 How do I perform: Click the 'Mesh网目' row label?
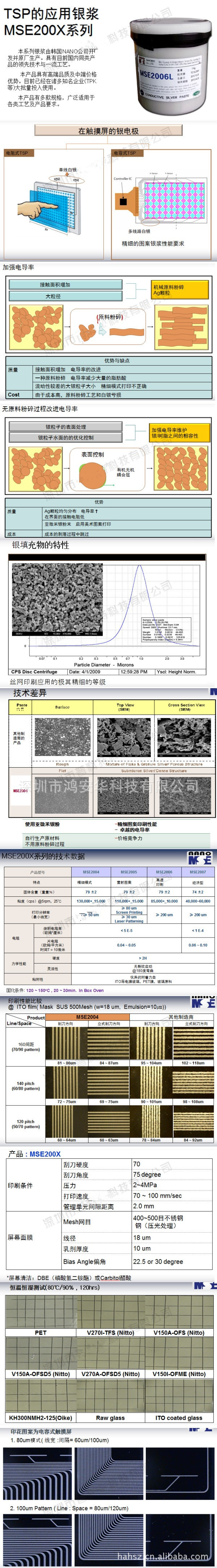pyautogui.click(x=77, y=1222)
